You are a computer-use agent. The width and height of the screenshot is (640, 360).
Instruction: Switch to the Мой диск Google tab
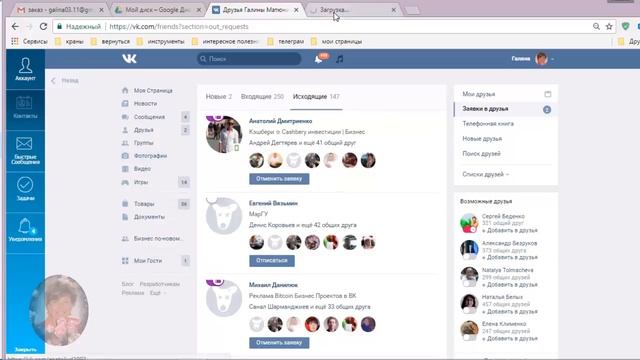pyautogui.click(x=158, y=10)
